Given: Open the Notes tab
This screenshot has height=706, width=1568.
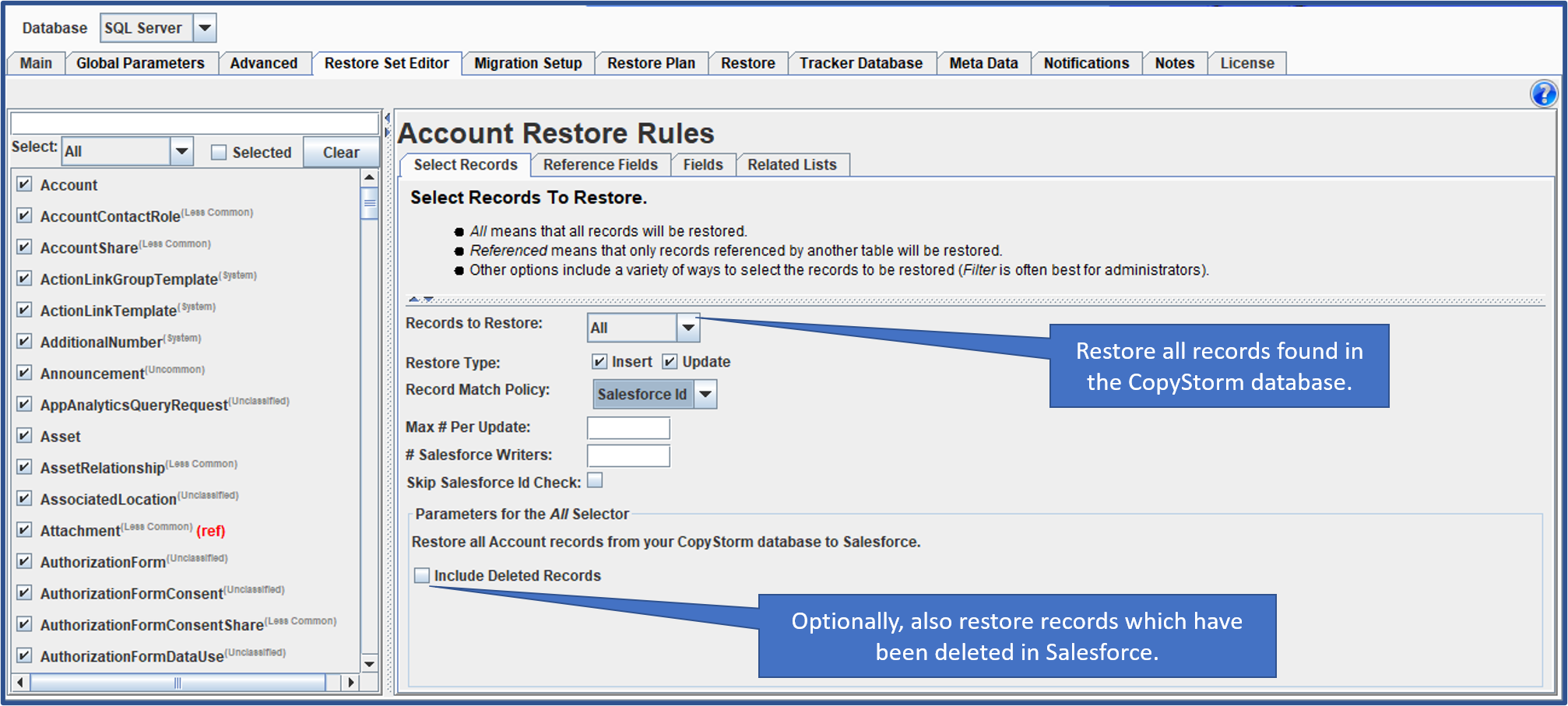Looking at the screenshot, I should [x=1175, y=63].
